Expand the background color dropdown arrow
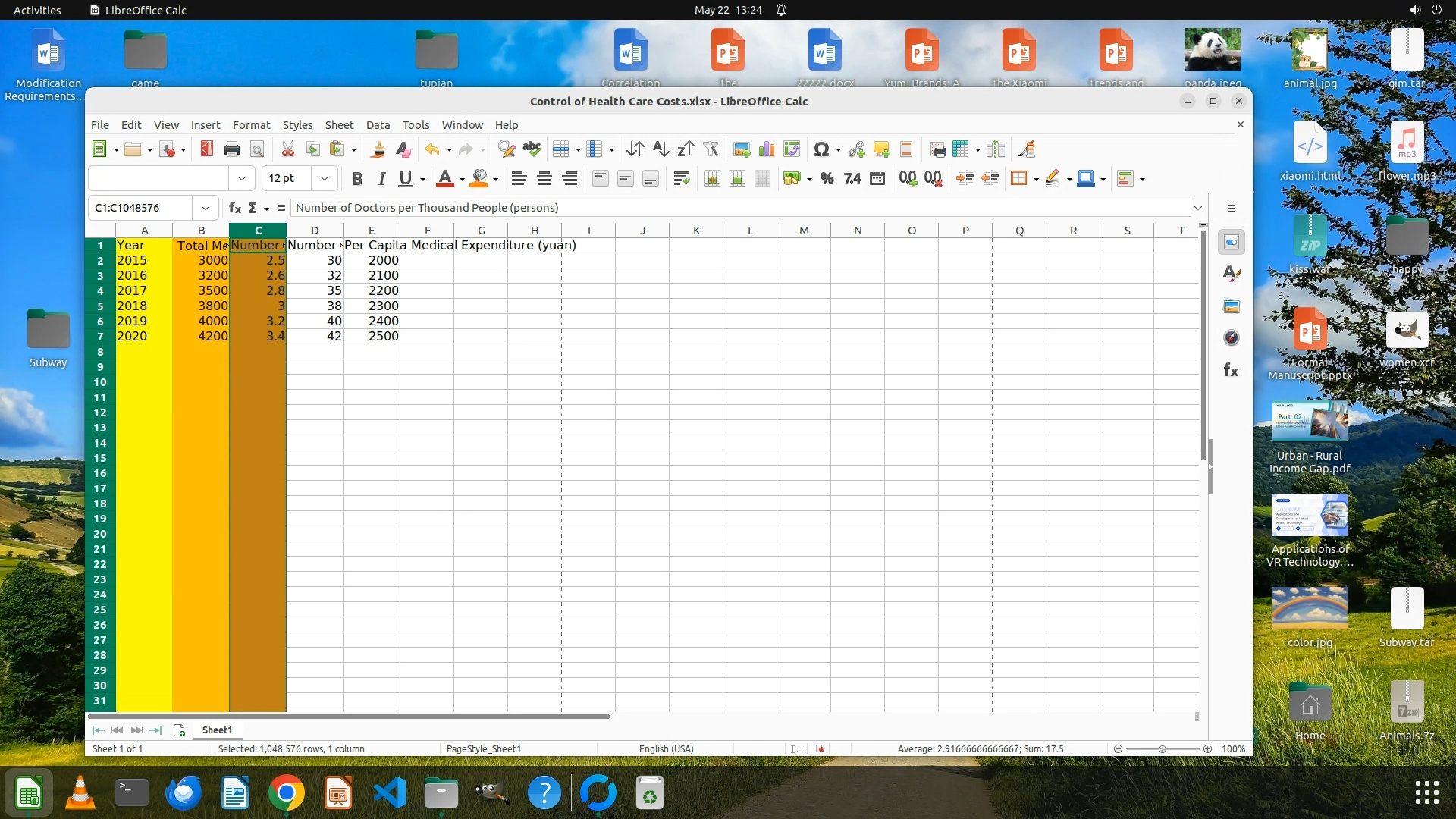This screenshot has width=1456, height=819. [x=496, y=180]
